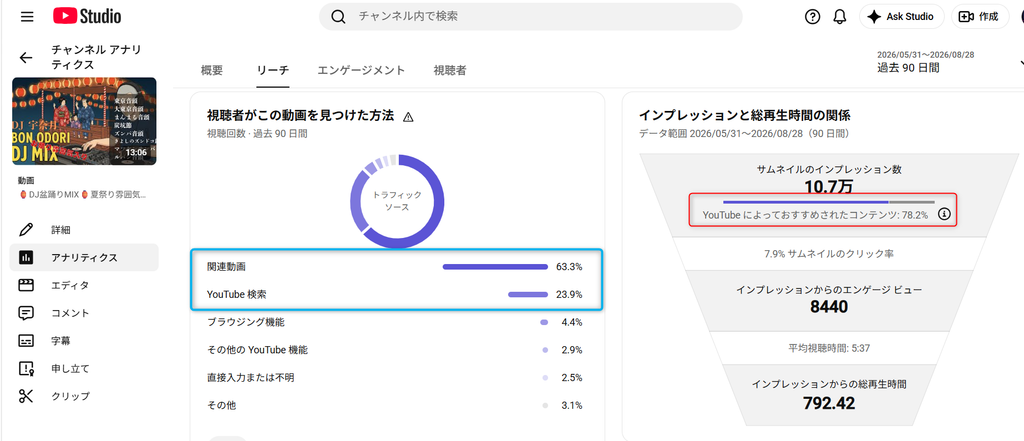Select アナリティクス in the sidebar
Screen dimensions: 1024x441
point(84,257)
